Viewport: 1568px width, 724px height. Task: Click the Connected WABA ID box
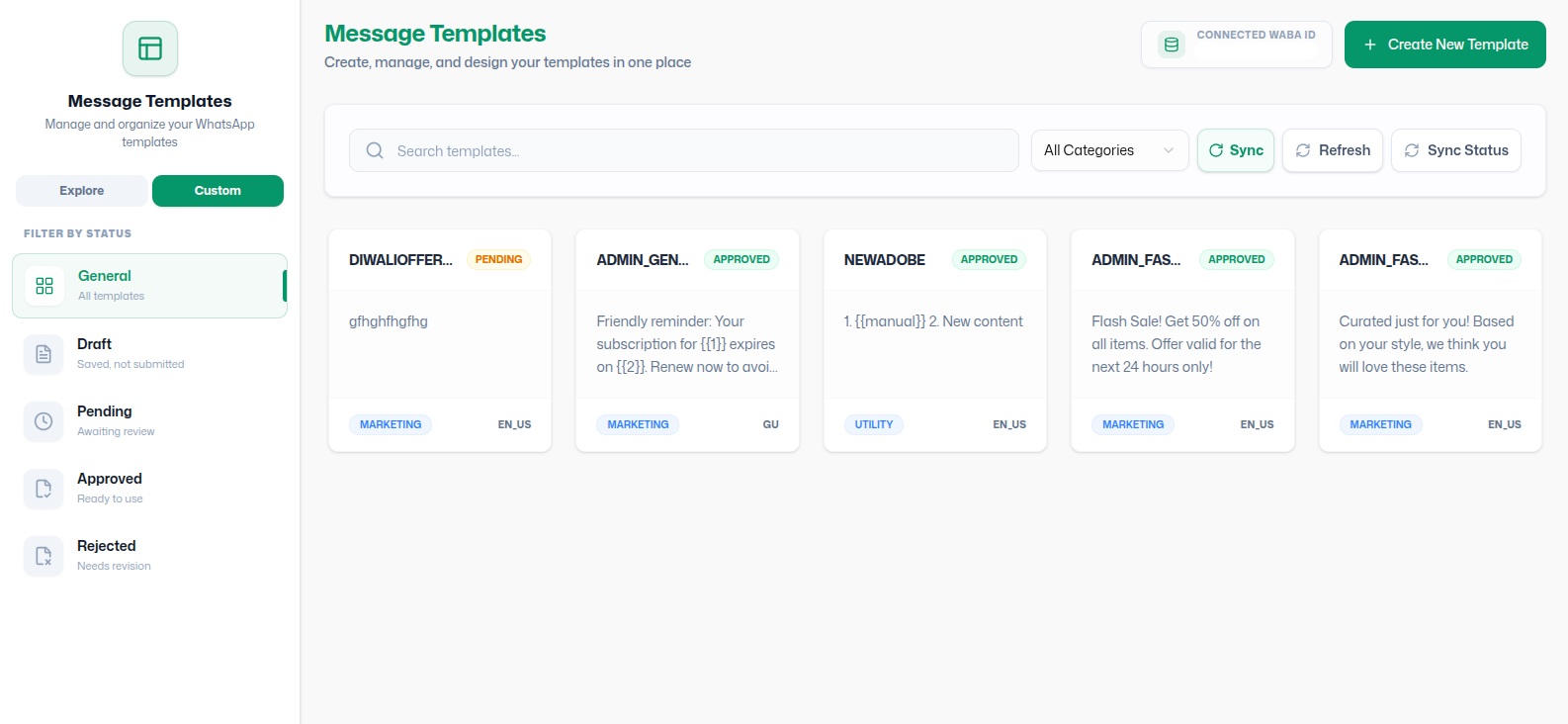point(1237,45)
